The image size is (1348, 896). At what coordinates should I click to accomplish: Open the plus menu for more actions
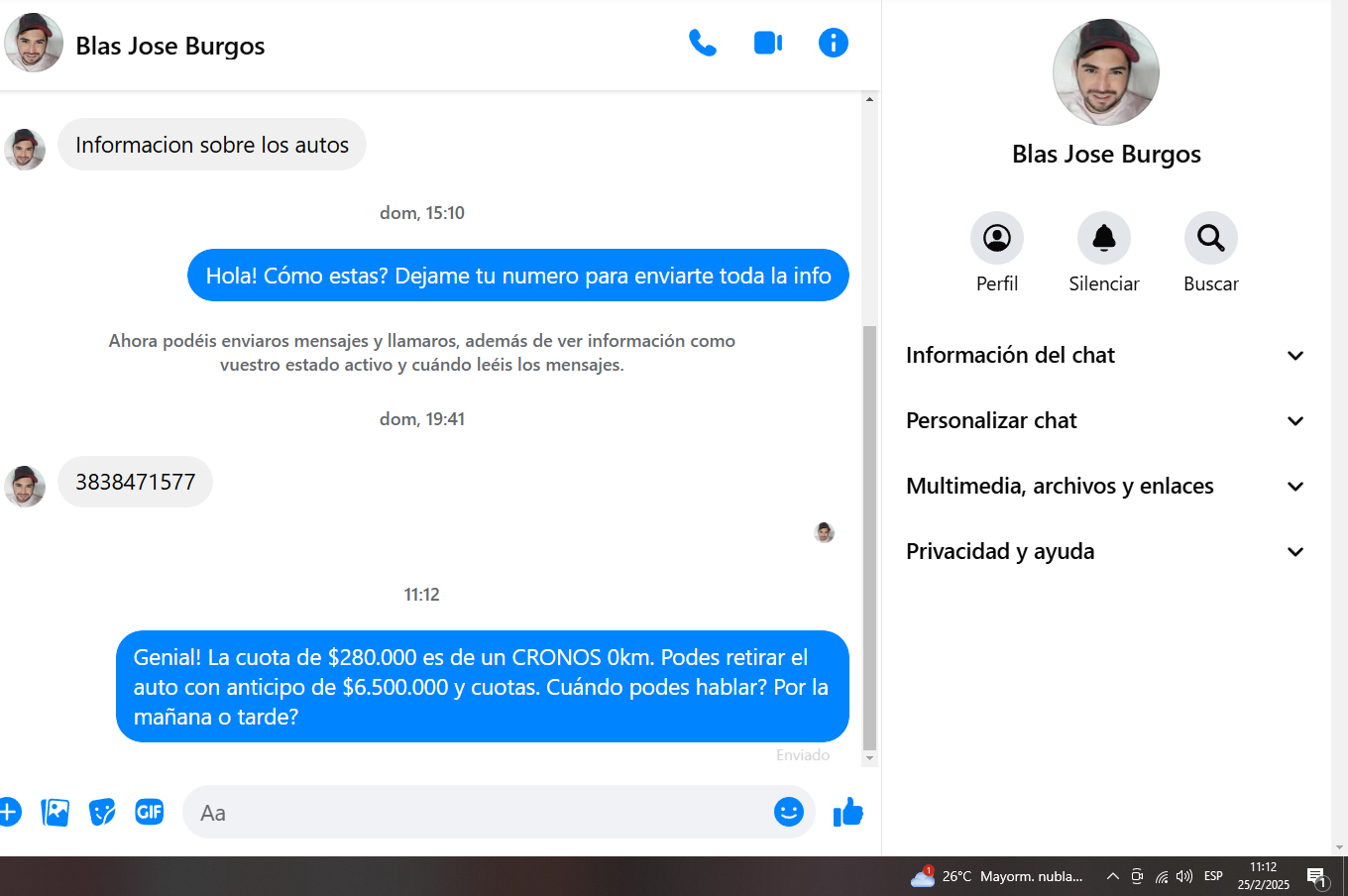pyautogui.click(x=8, y=812)
